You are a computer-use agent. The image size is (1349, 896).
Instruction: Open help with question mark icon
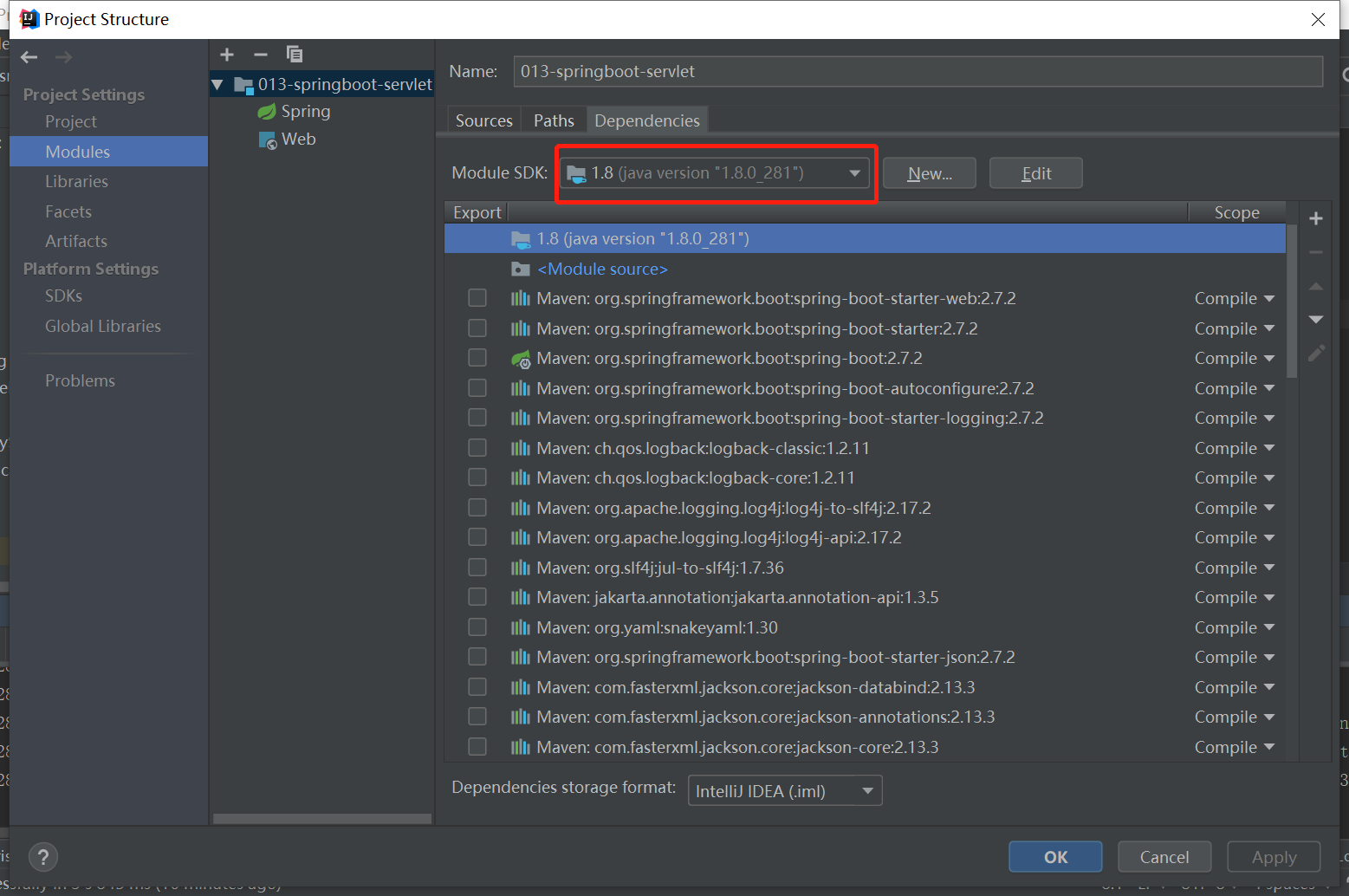point(43,857)
